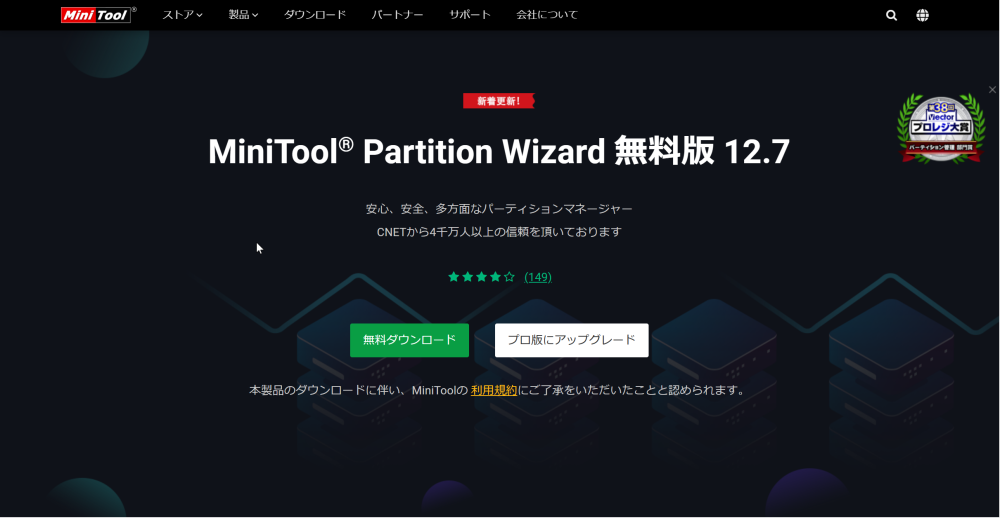Image resolution: width=1000 pixels, height=518 pixels.
Task: Click the CNETから4千万人以上 text line
Action: point(499,232)
